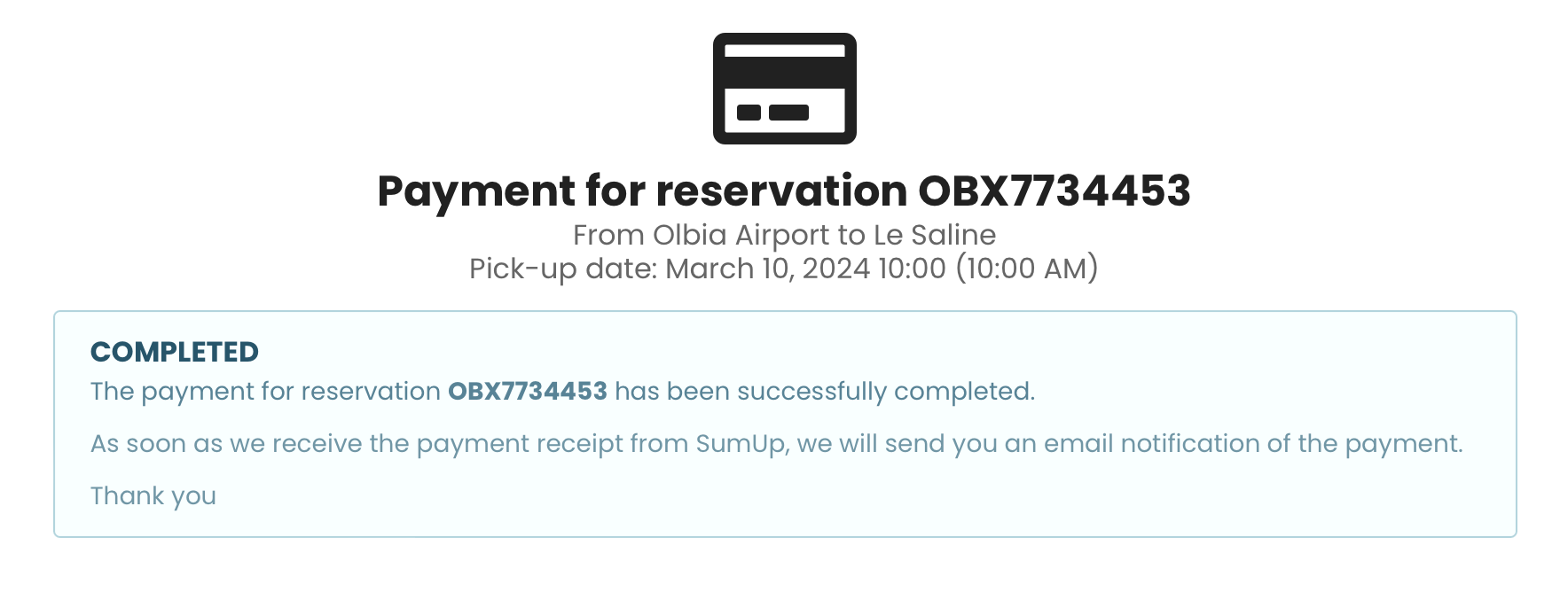Click bold OBX7734453 in the completed message
Image resolution: width=1568 pixels, height=592 pixels.
point(527,392)
